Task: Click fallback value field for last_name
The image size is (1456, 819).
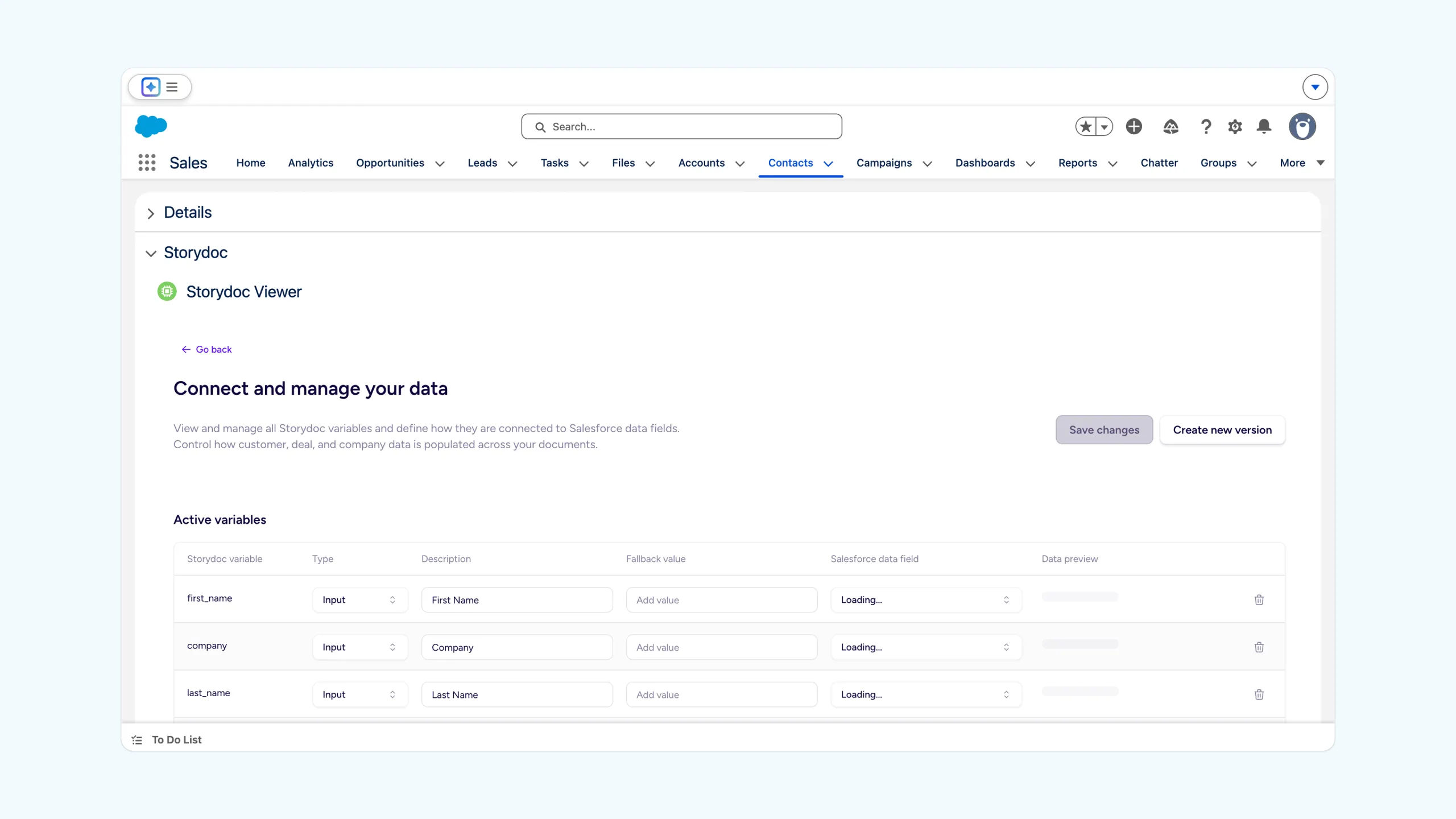Action: tap(721, 694)
